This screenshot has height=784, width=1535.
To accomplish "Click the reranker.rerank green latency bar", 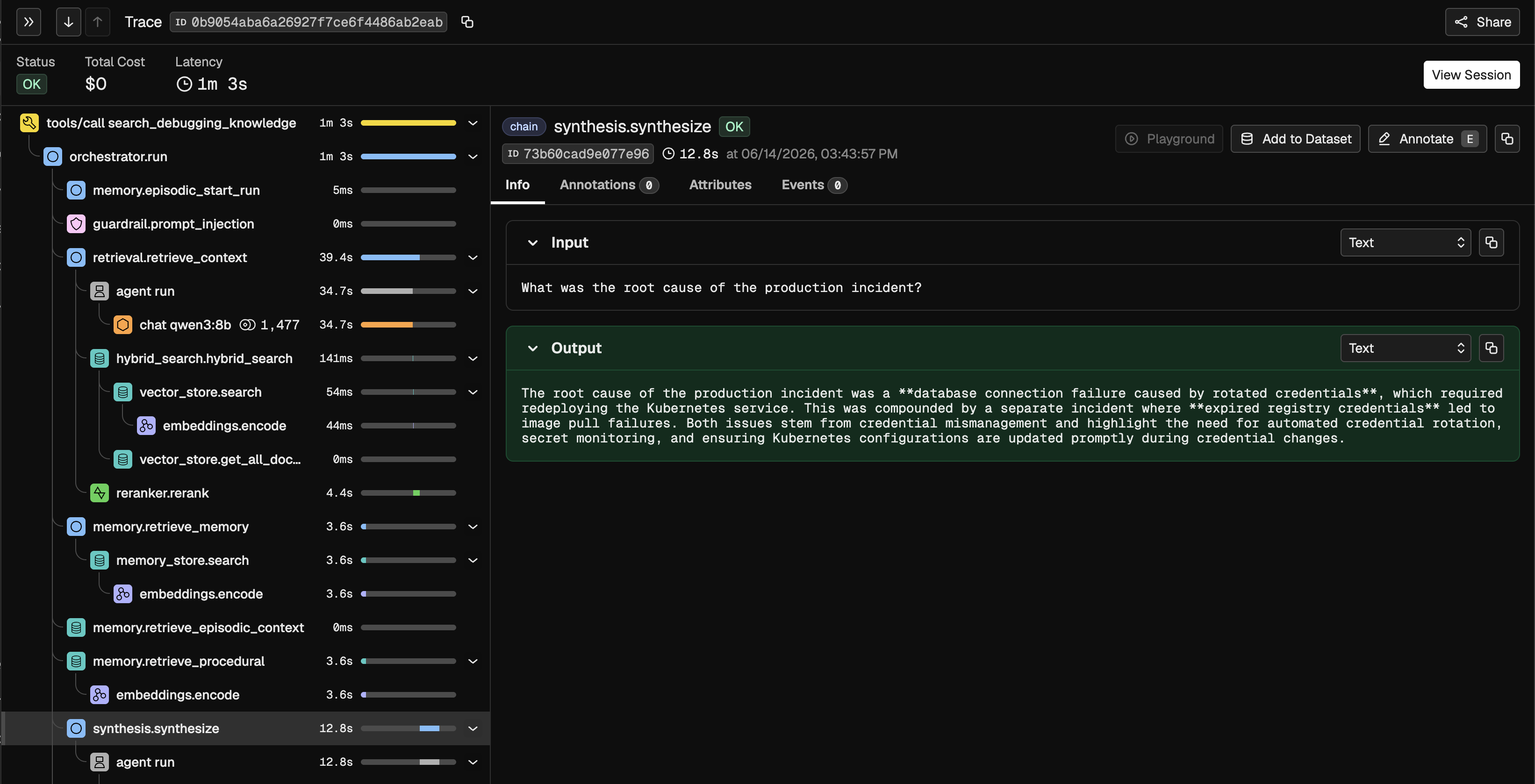I will click(416, 492).
